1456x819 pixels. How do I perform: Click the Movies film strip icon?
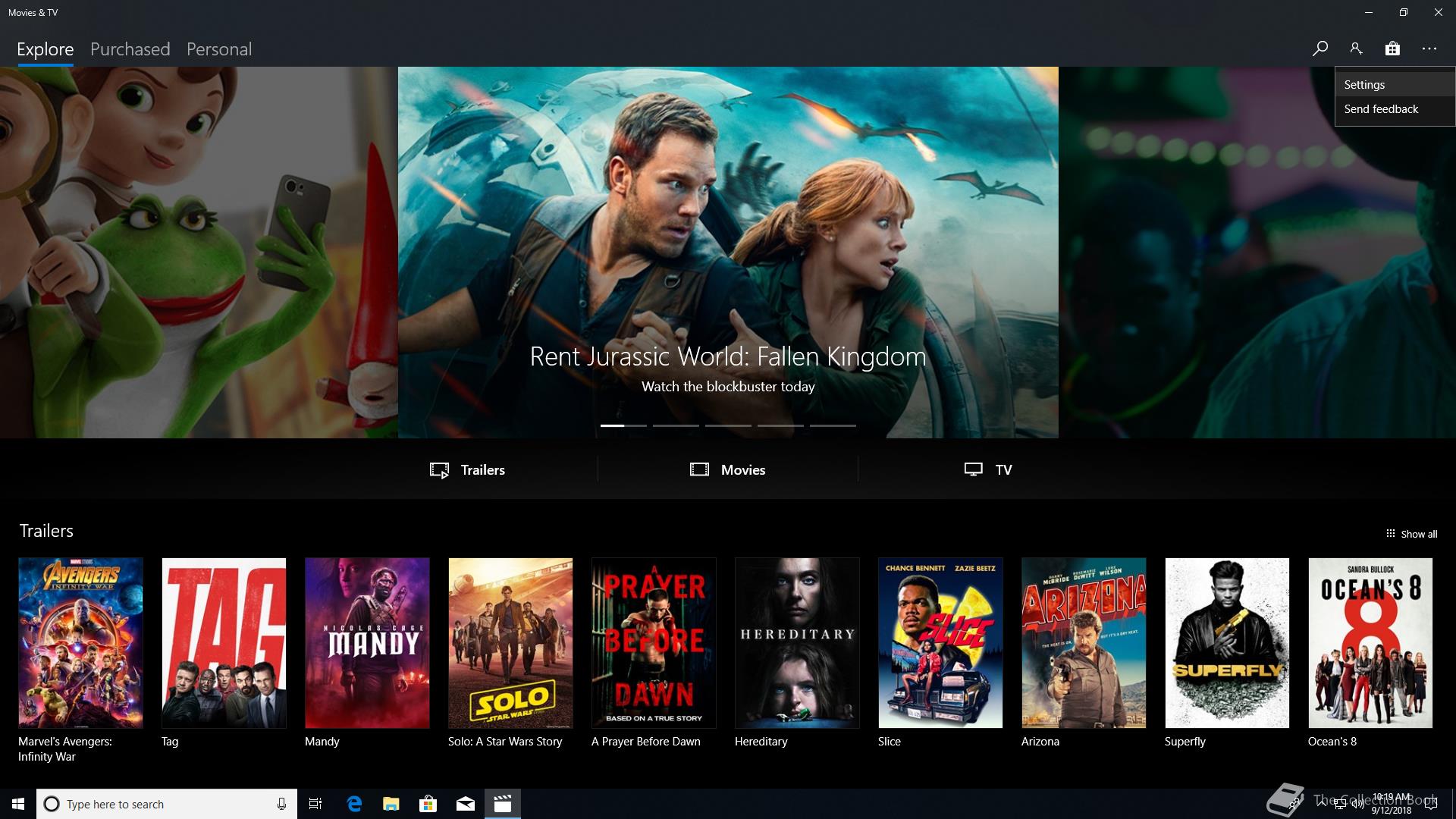click(699, 469)
